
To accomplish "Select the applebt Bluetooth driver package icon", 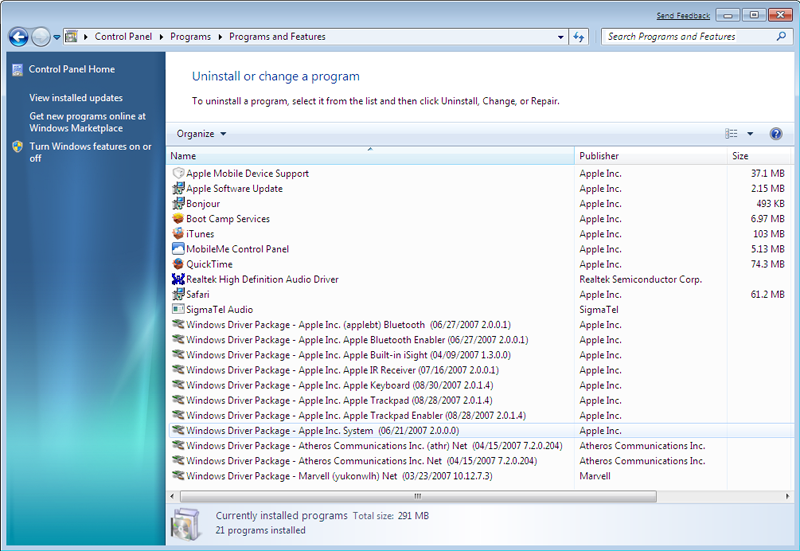I will [x=178, y=324].
